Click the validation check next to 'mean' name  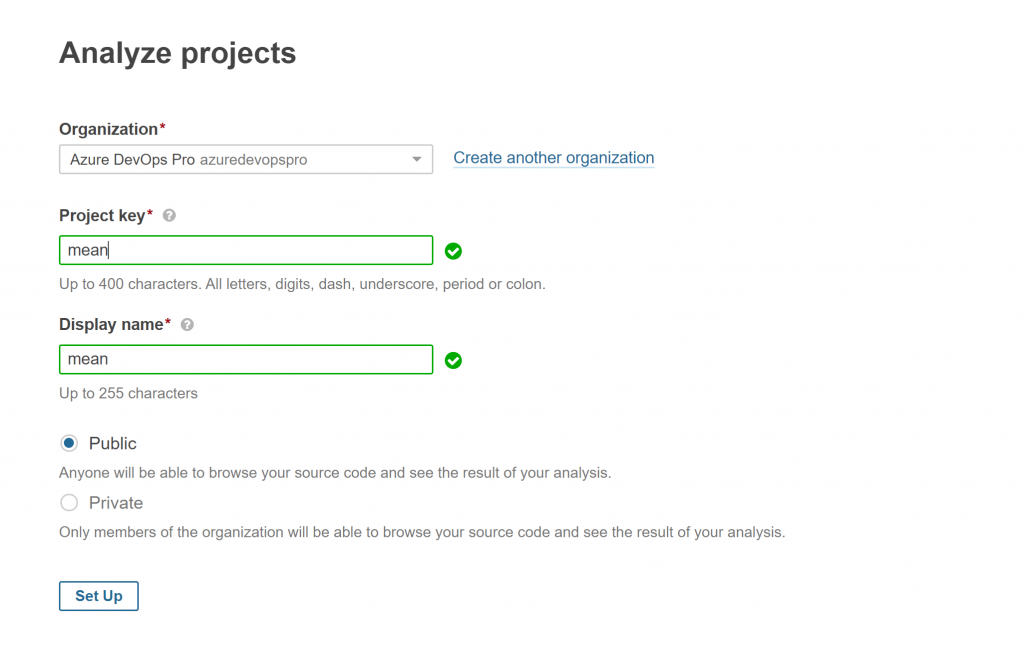(453, 361)
